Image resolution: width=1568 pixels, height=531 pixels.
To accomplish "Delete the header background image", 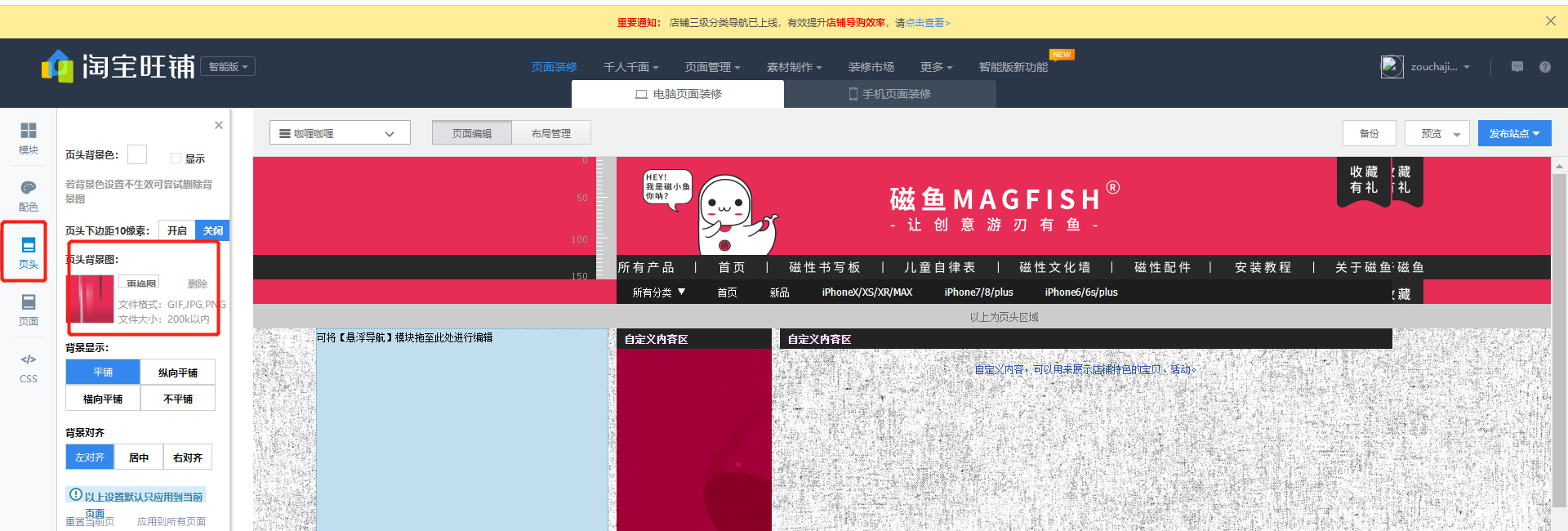I will pos(198,283).
